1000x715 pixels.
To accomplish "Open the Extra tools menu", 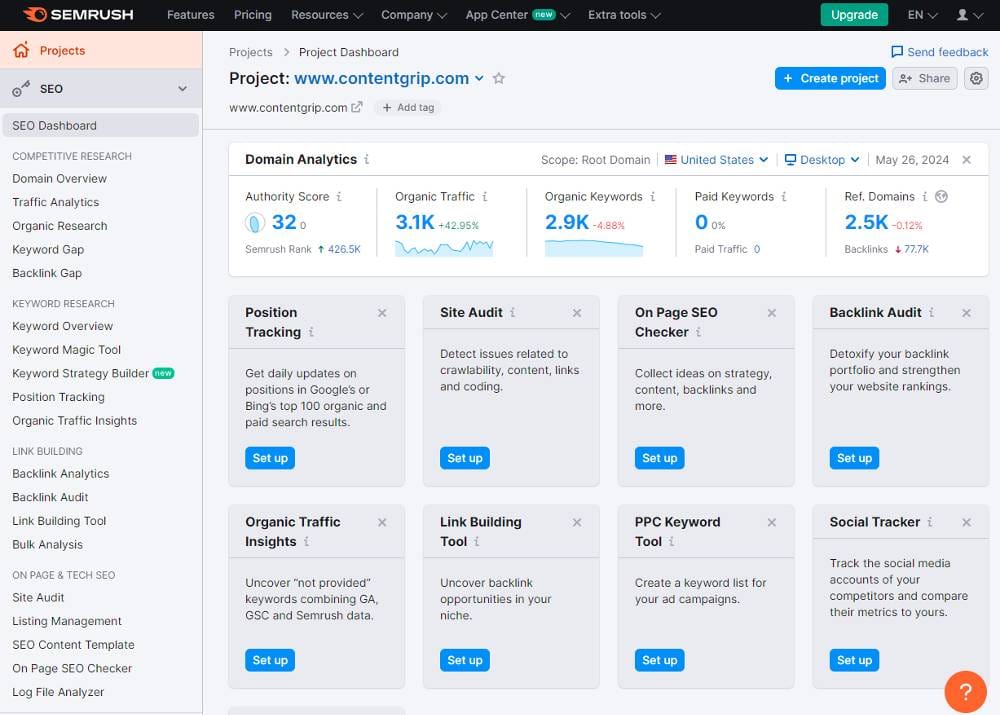I will [622, 15].
